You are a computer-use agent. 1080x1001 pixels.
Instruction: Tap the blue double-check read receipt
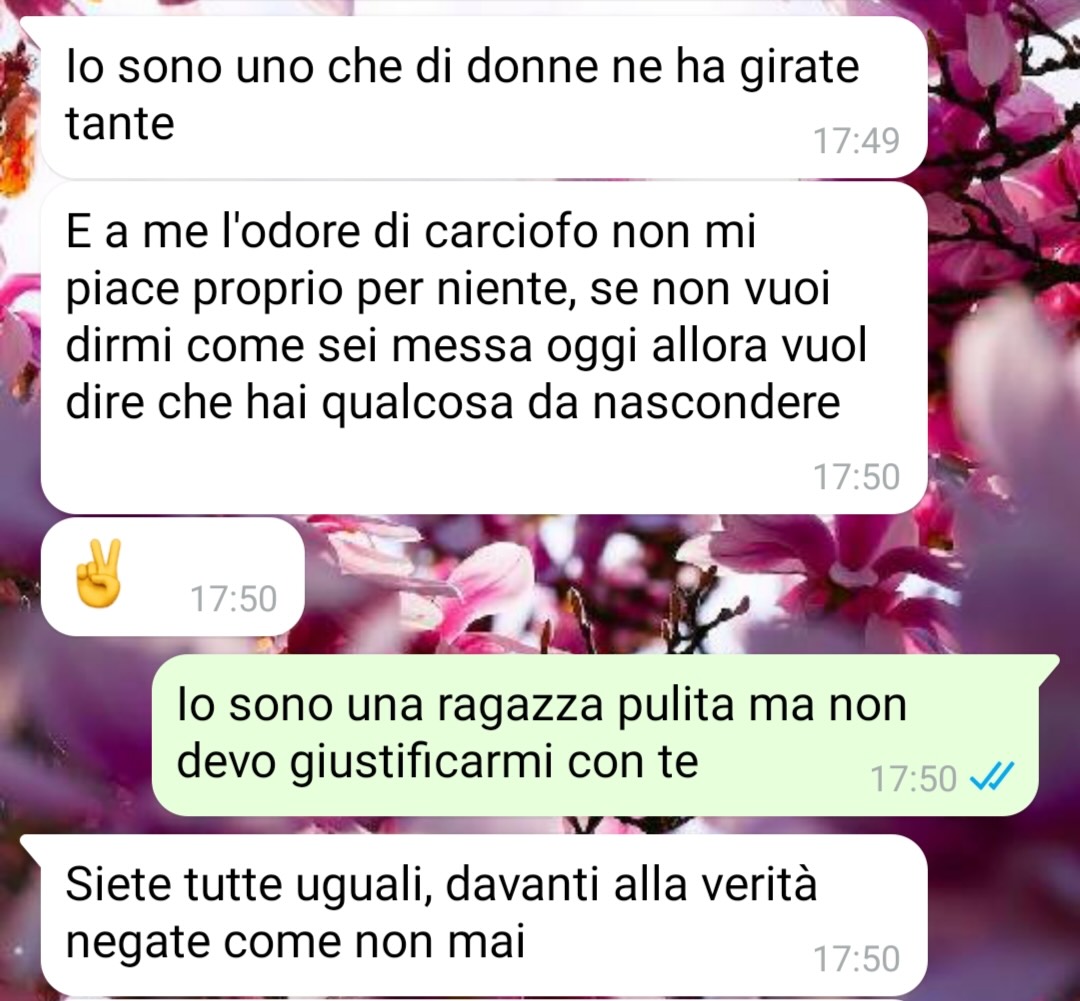tap(991, 778)
